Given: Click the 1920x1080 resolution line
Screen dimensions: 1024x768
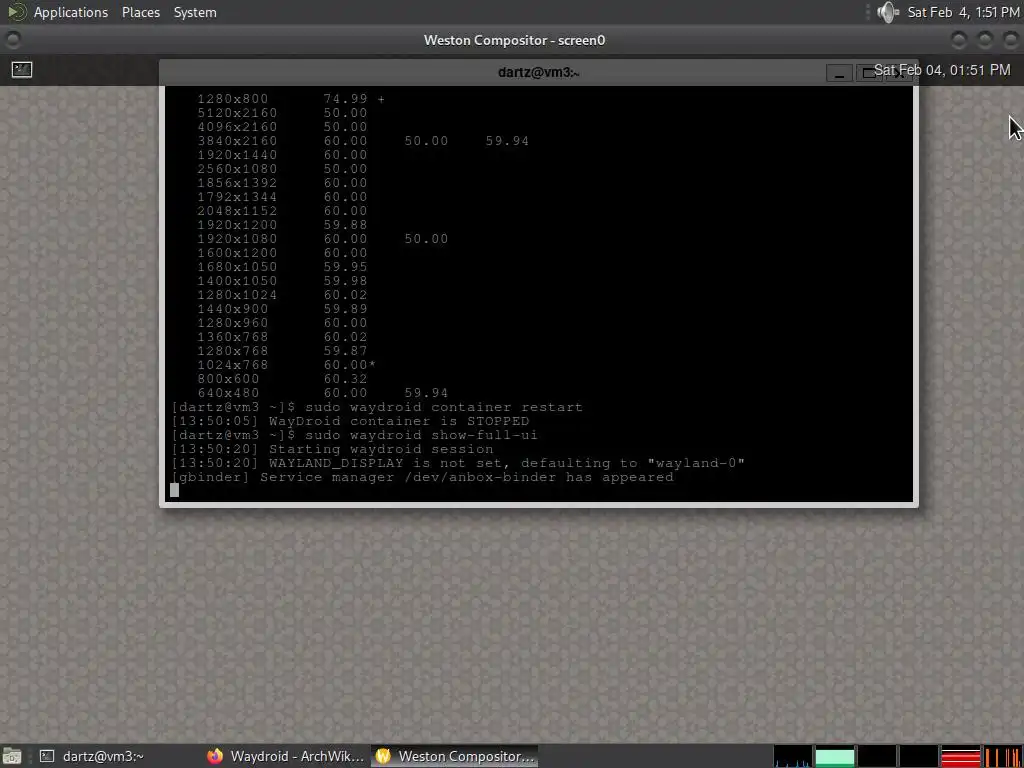Looking at the screenshot, I should point(323,239).
